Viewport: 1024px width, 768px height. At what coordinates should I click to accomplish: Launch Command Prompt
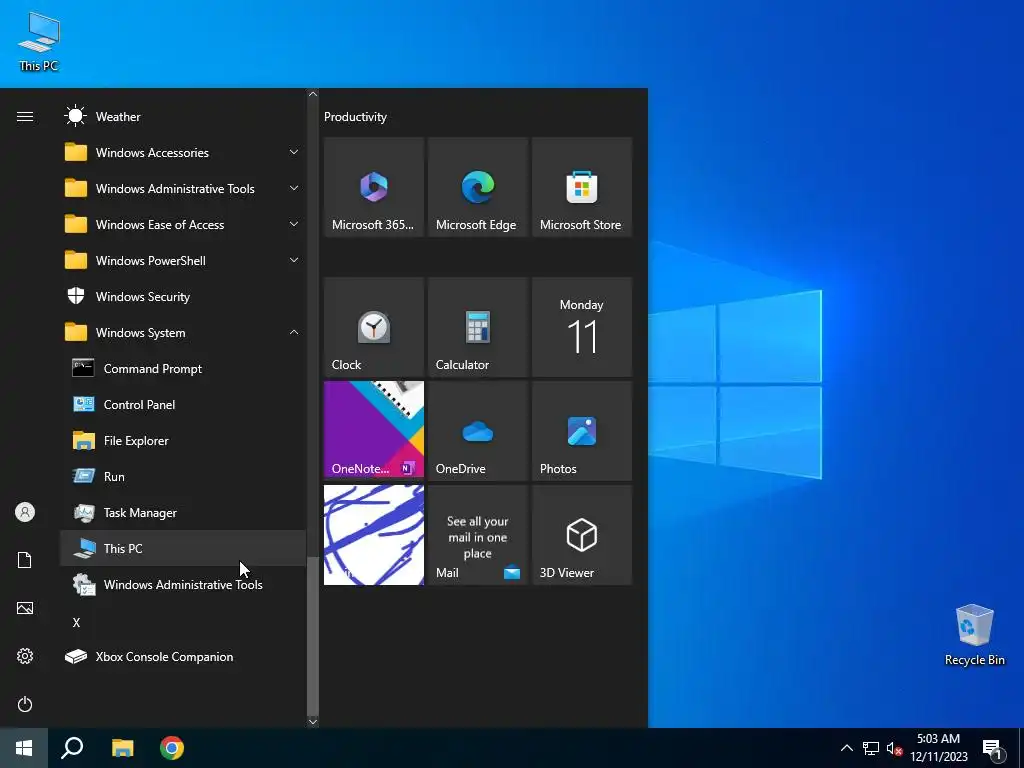[183, 368]
